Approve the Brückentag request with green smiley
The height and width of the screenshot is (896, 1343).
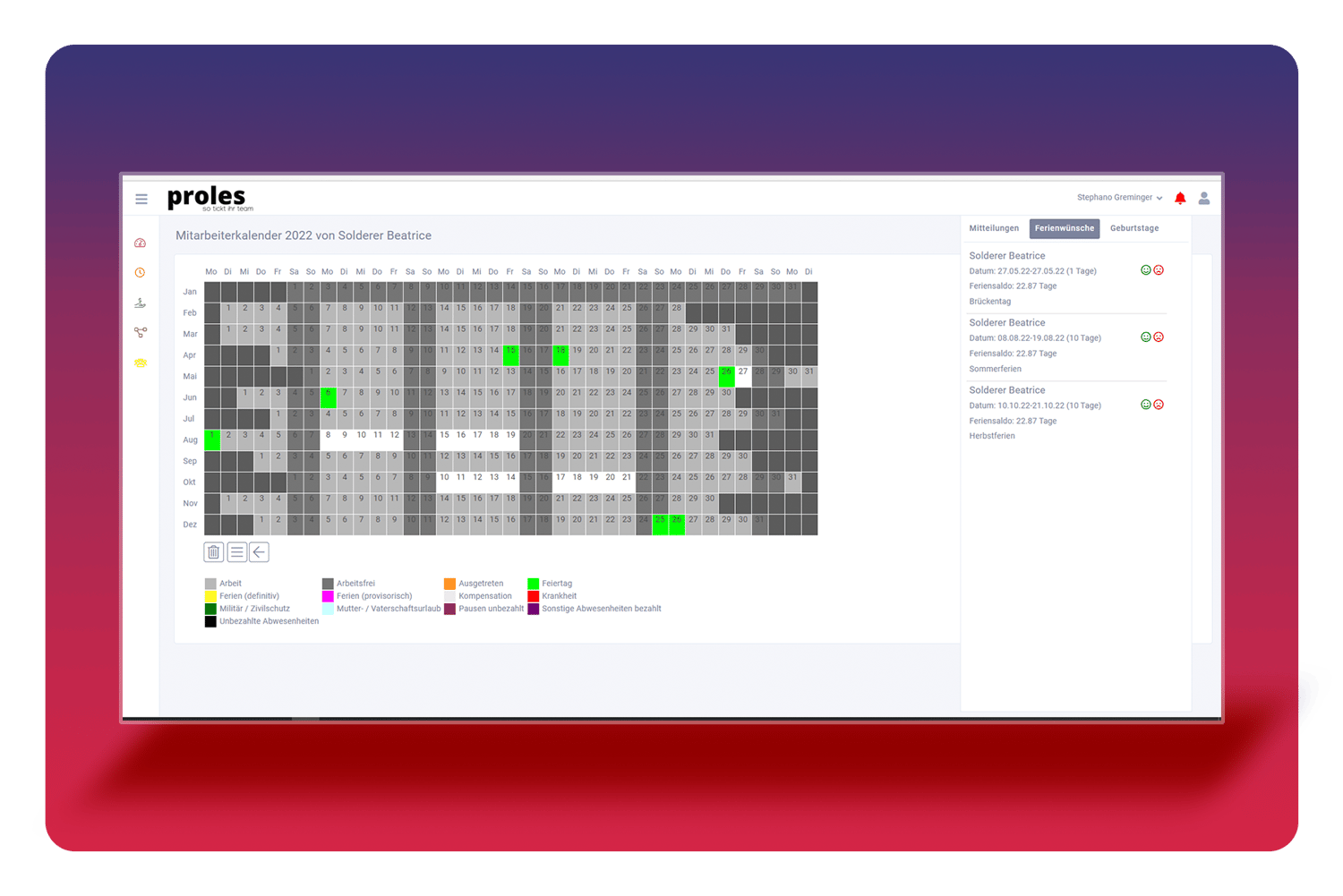tap(1145, 270)
